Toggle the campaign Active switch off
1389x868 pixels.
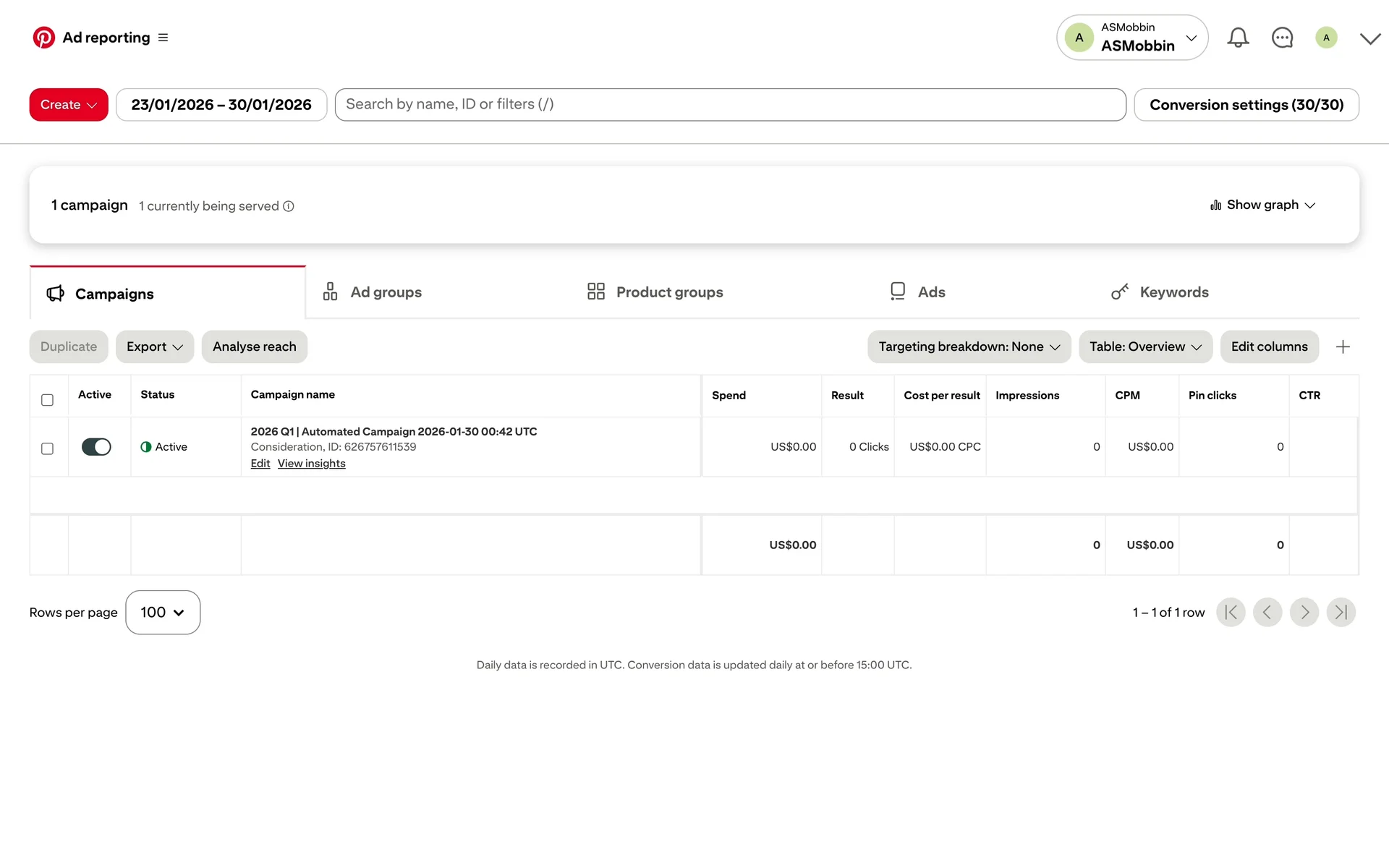[96, 447]
